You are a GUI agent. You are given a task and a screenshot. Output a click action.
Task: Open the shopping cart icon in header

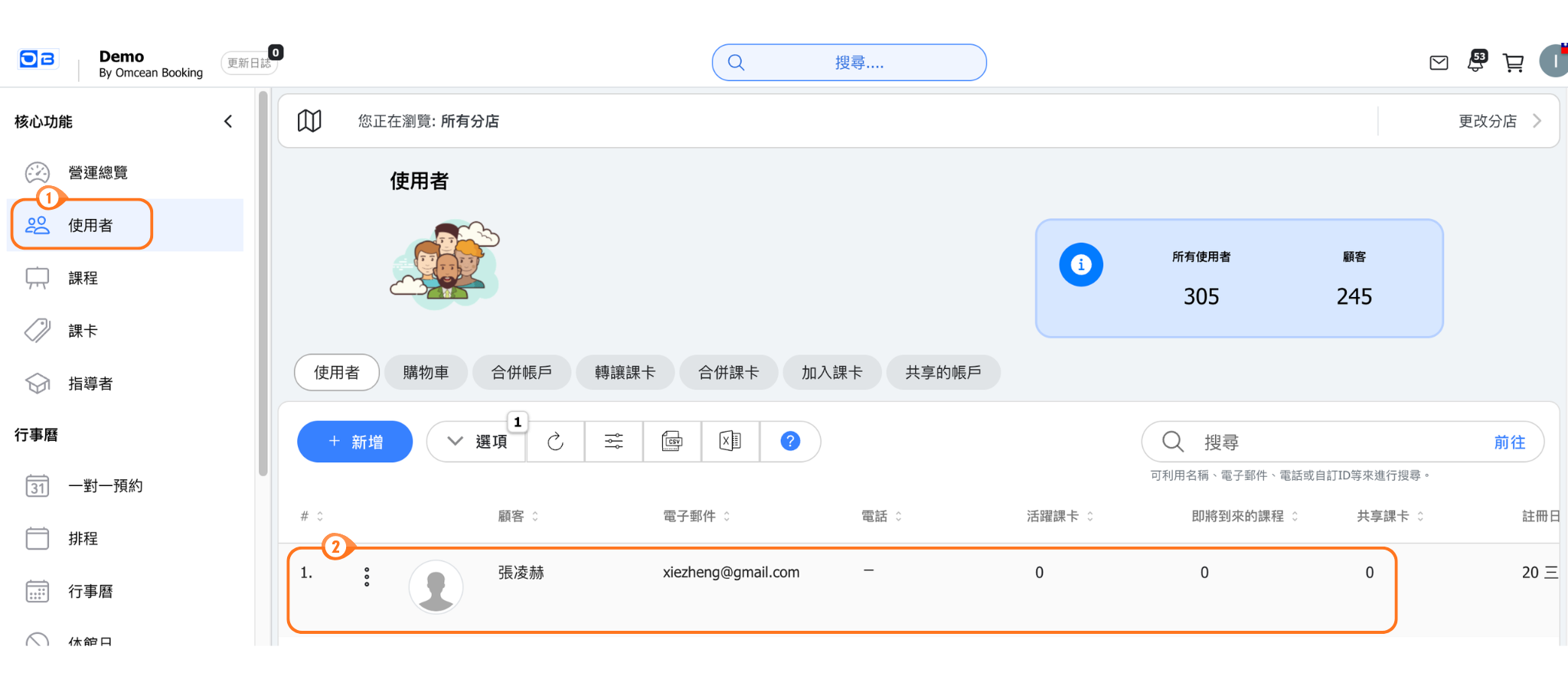tap(1513, 63)
